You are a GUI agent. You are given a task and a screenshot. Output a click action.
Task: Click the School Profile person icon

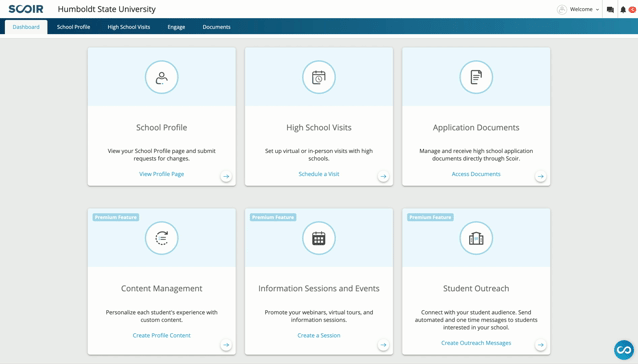coord(162,77)
